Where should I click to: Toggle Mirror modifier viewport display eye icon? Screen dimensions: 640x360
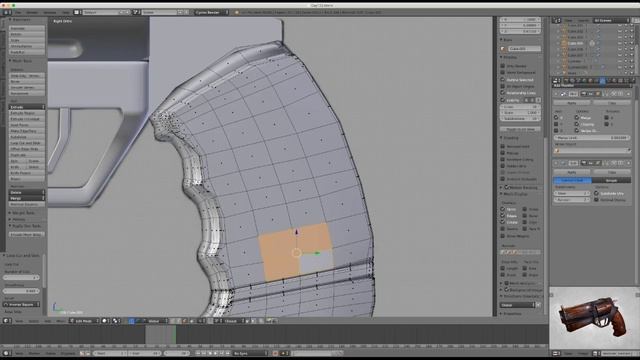point(591,93)
